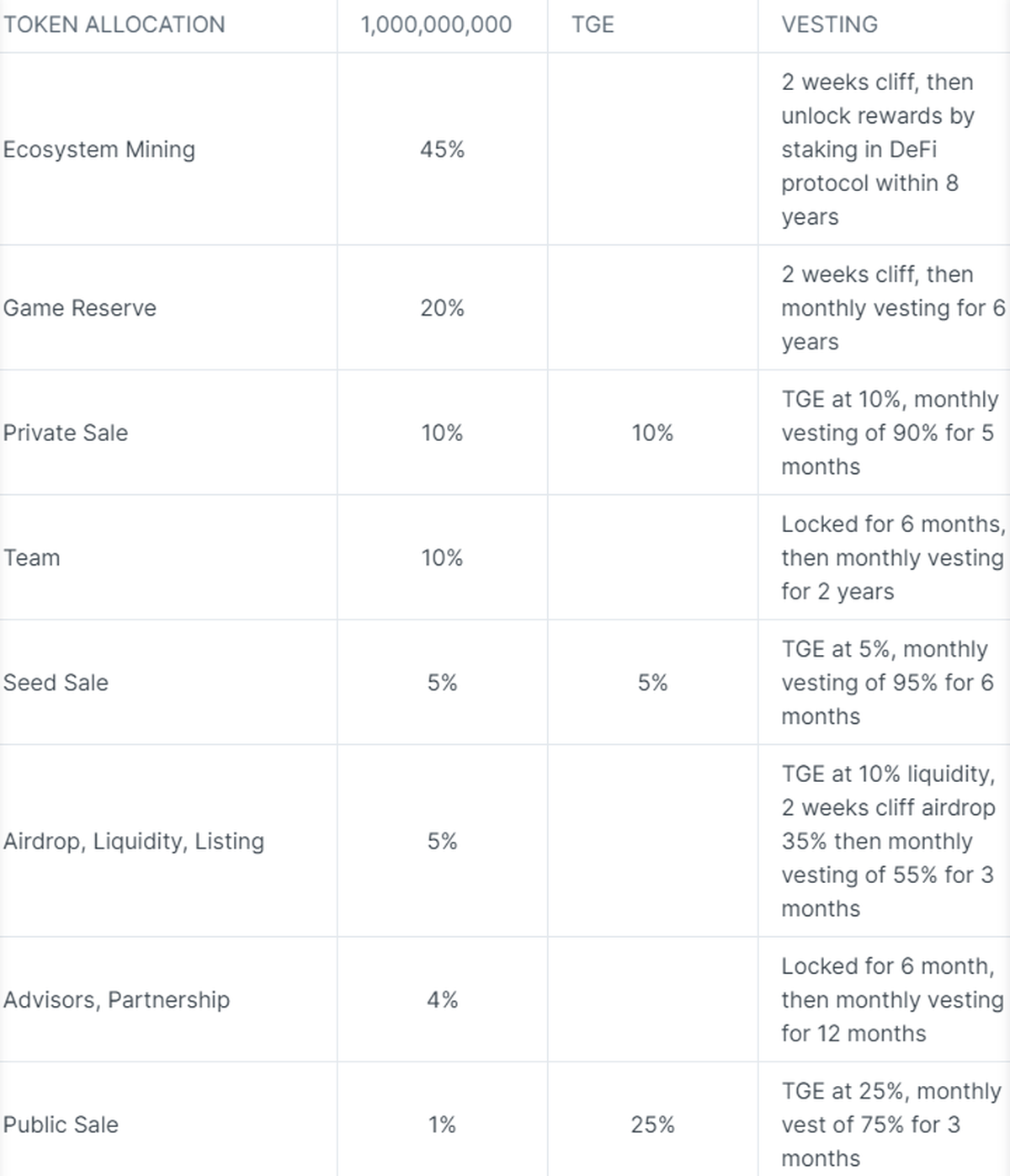Select the Team row label
Viewport: 1010px width, 1176px height.
(32, 557)
